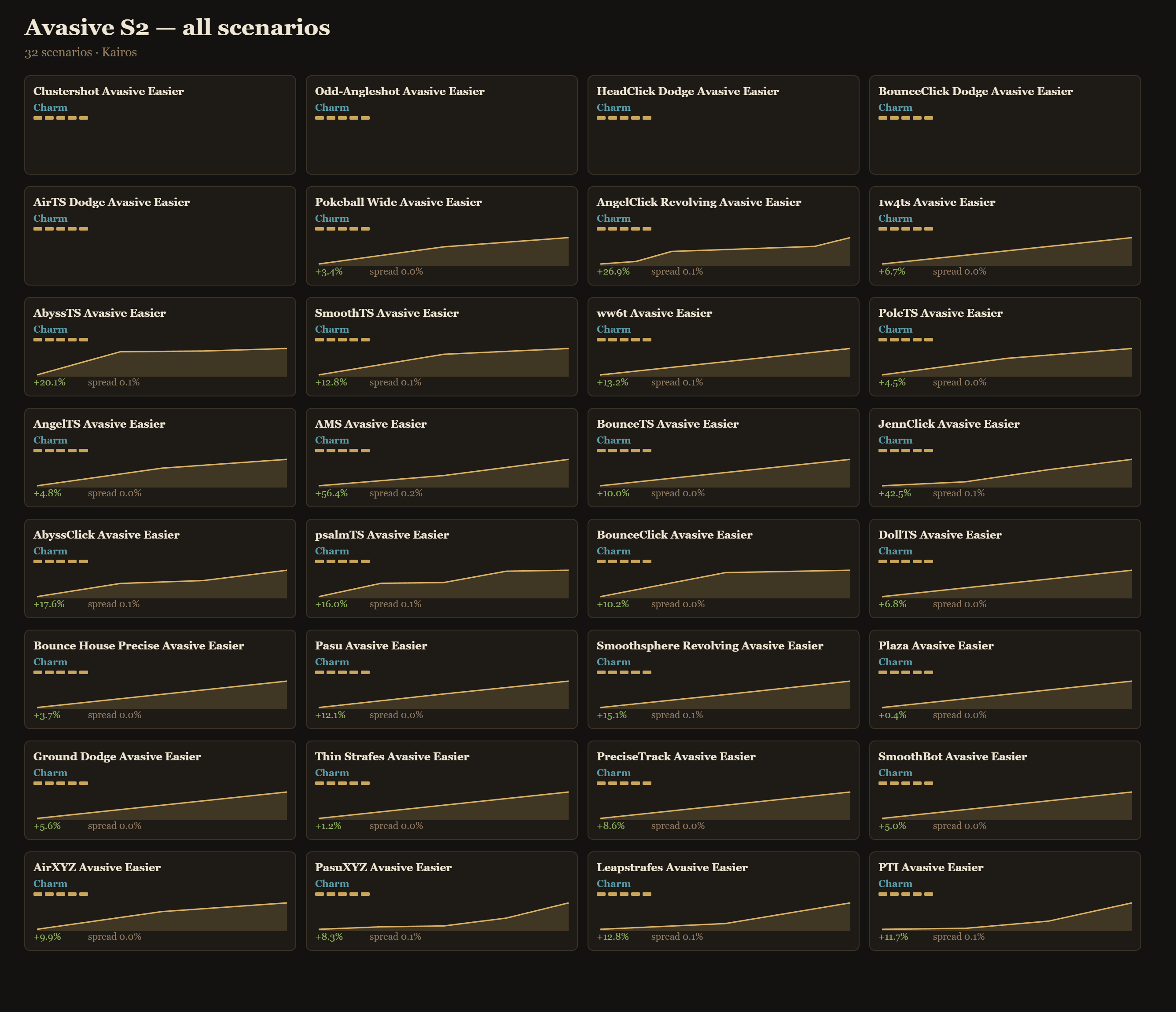
Task: Select the SmoothBot Avasive Easier title
Action: (952, 757)
